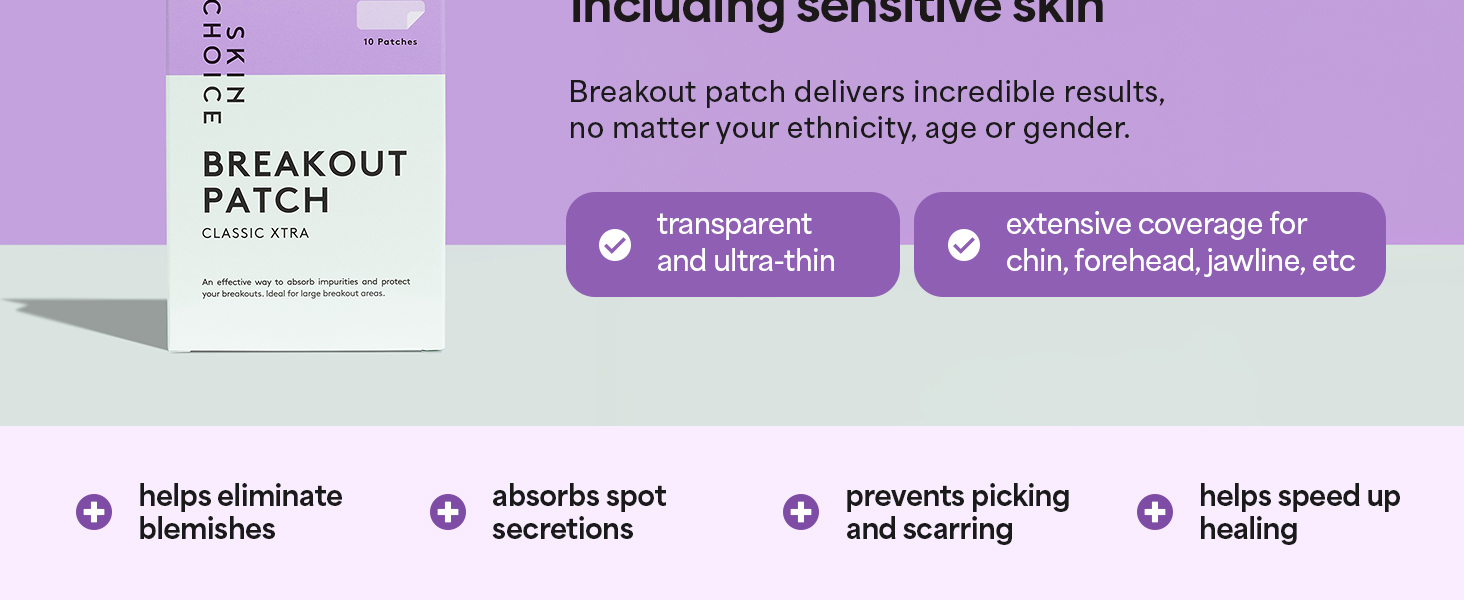Screen dimensions: 1464x600
Task: Click the '10 Patches' label on the package
Action: (390, 42)
